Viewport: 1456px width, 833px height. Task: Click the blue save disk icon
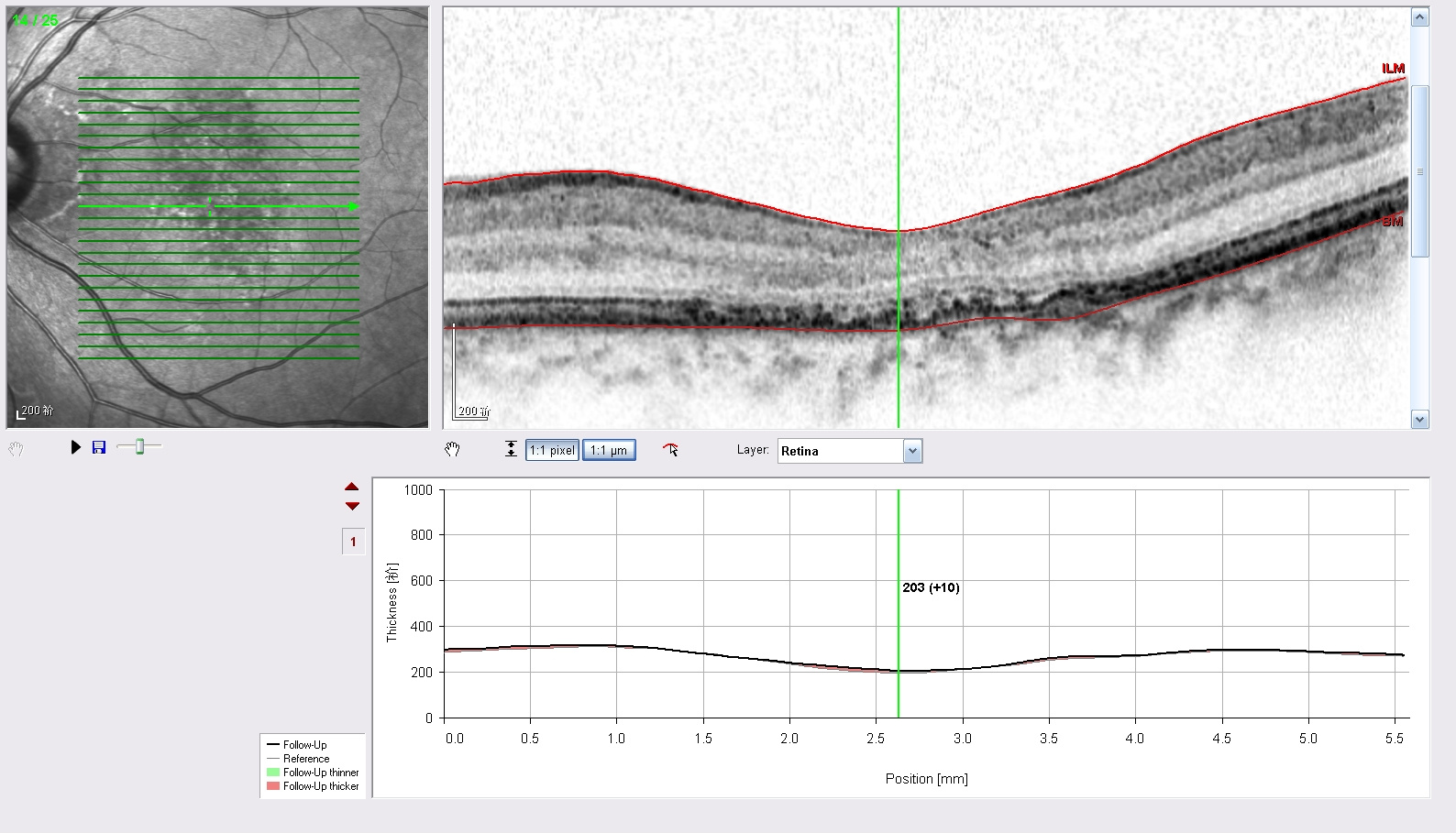pyautogui.click(x=99, y=447)
